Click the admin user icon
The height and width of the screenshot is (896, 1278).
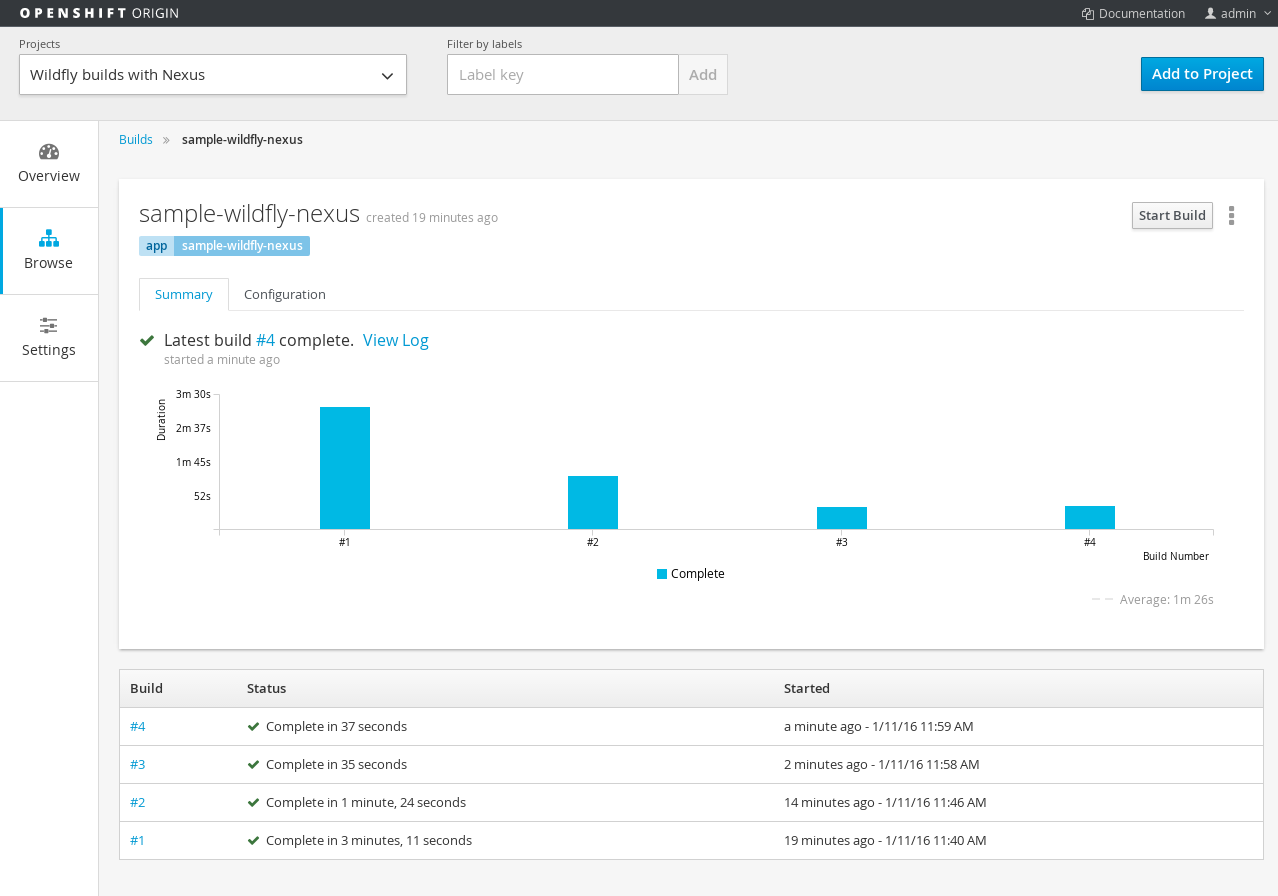1210,14
